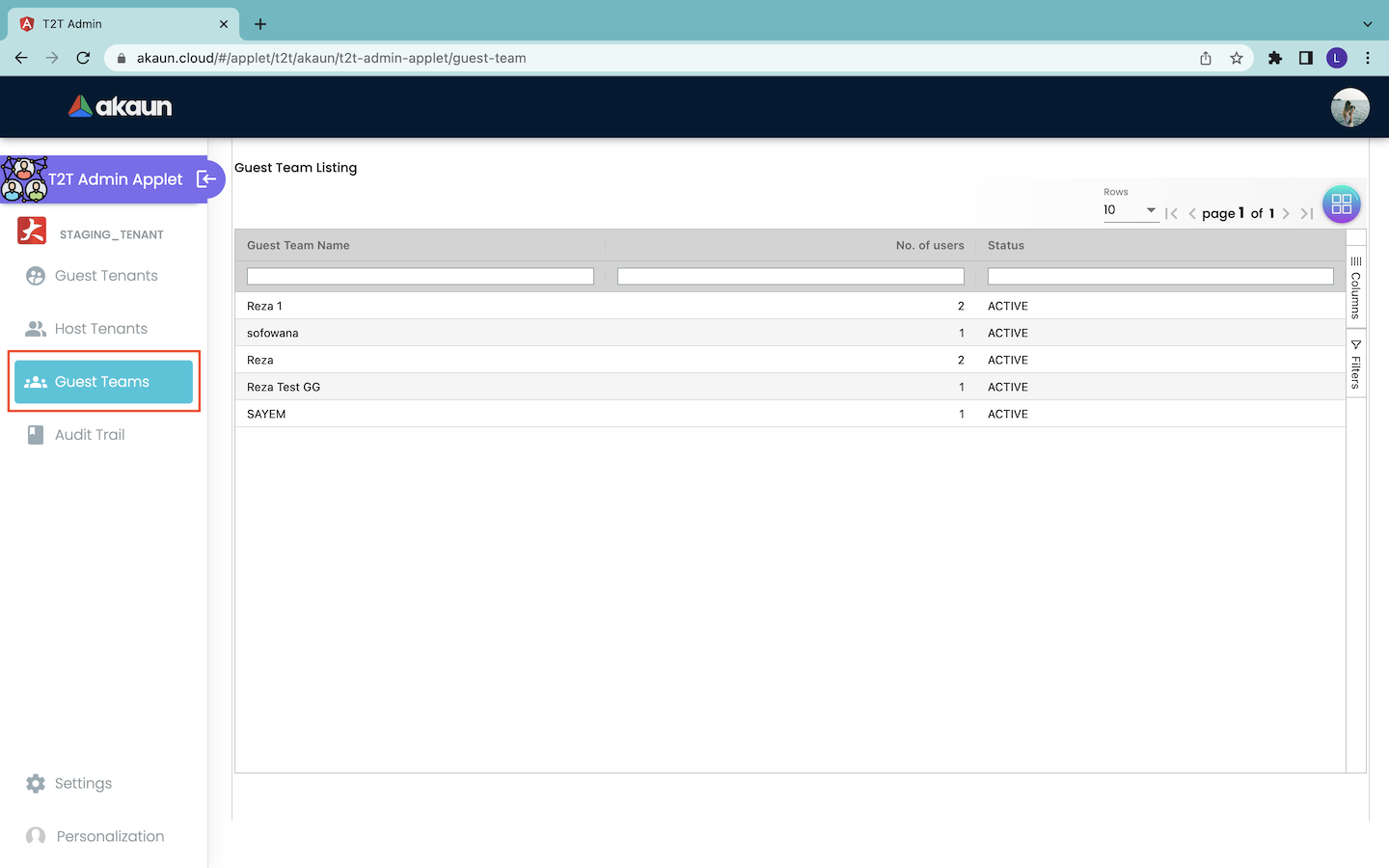
Task: Open Settings in the sidebar
Action: tap(104, 783)
